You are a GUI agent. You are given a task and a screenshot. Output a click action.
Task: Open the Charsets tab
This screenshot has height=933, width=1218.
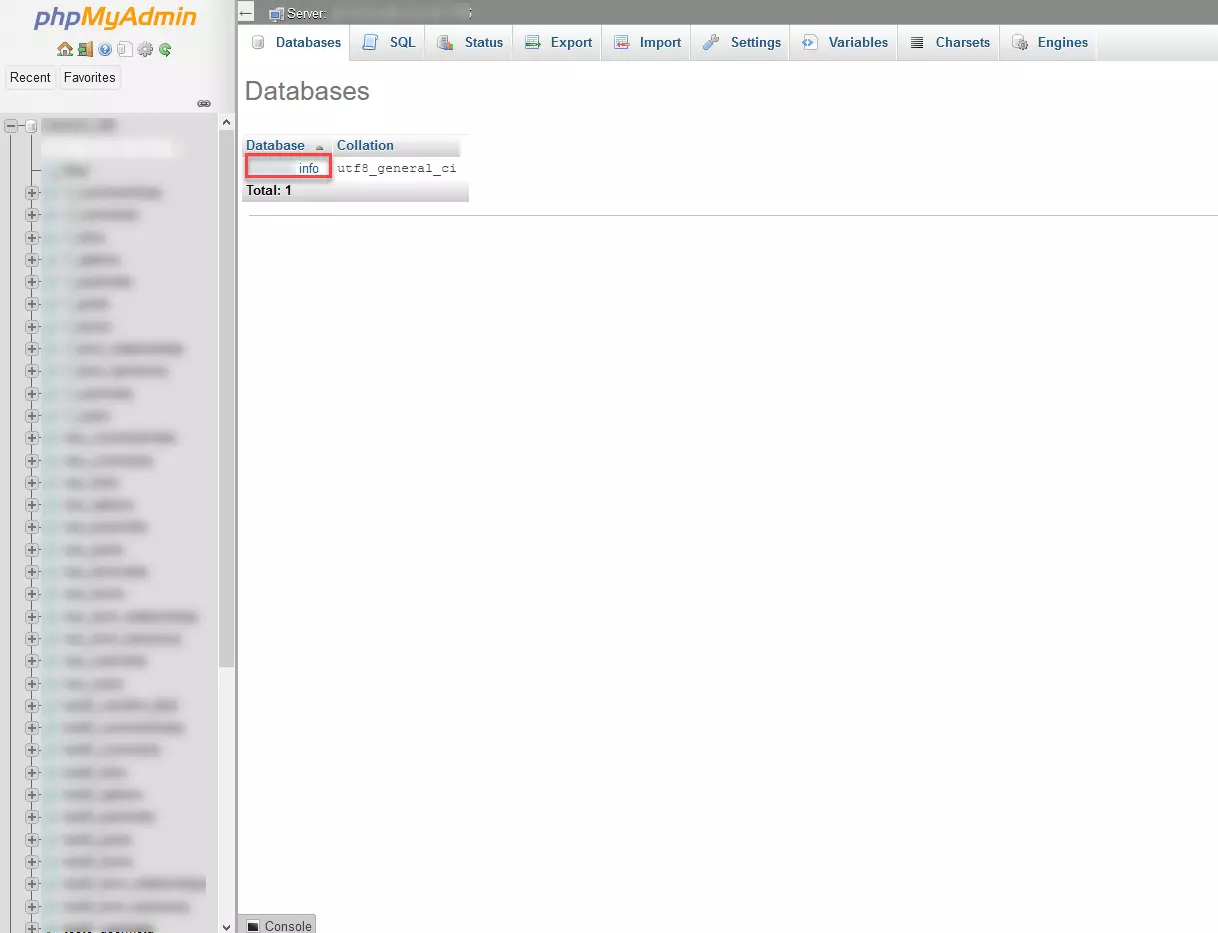point(949,43)
